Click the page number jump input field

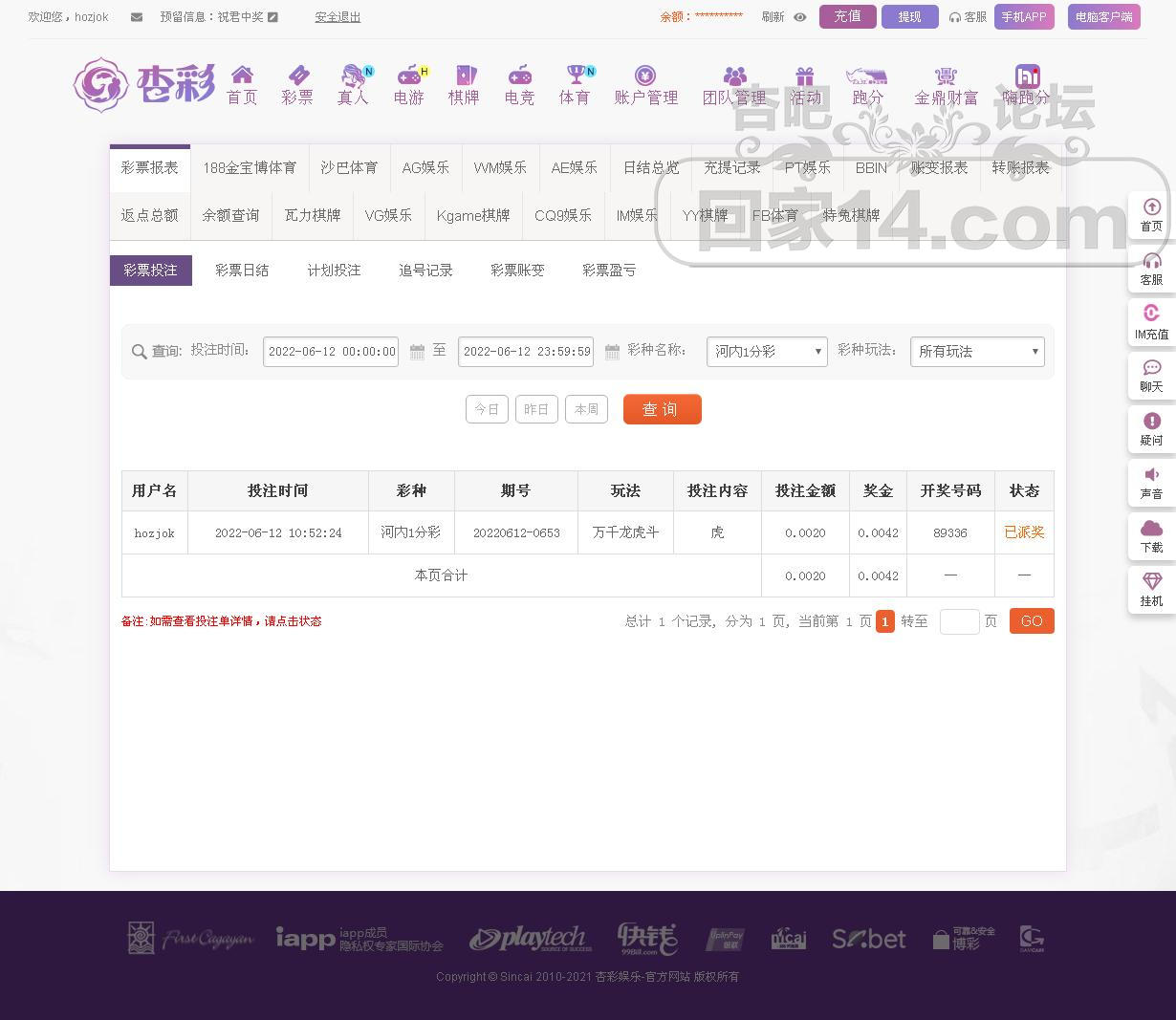point(959,621)
